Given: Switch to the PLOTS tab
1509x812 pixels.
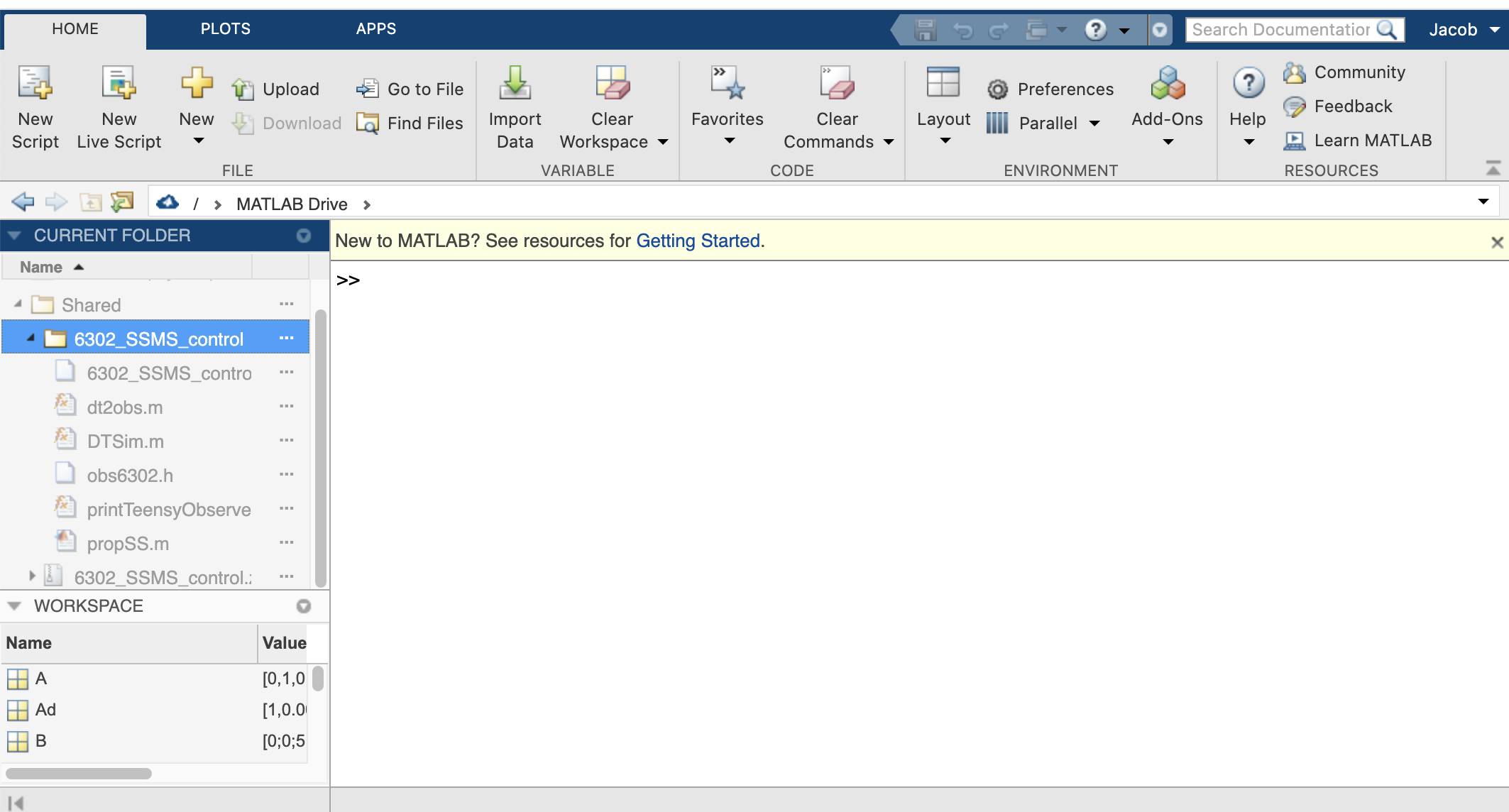Looking at the screenshot, I should click(x=225, y=29).
